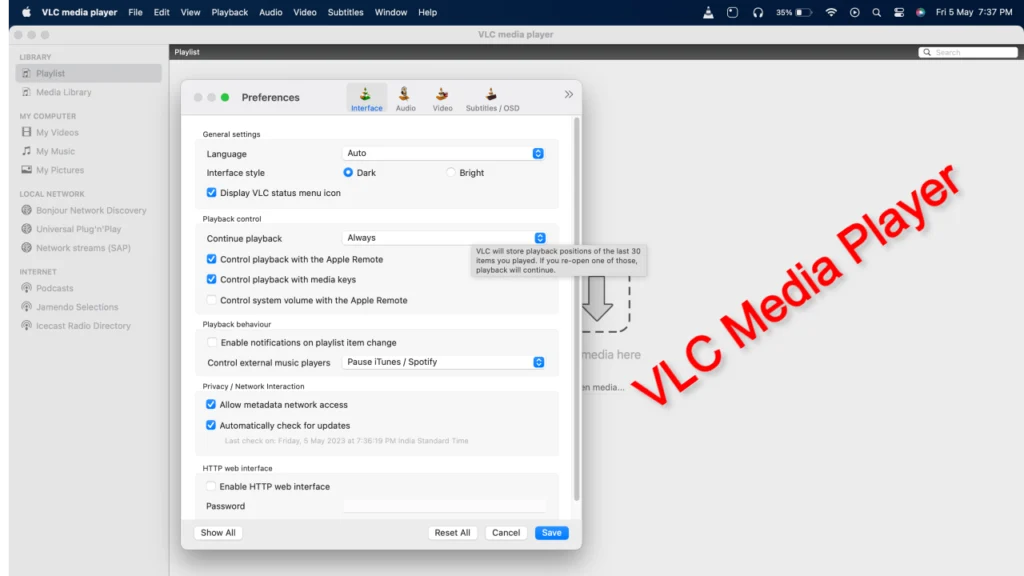The height and width of the screenshot is (576, 1024).
Task: Enable notifications on playlist item change
Action: [x=212, y=342]
